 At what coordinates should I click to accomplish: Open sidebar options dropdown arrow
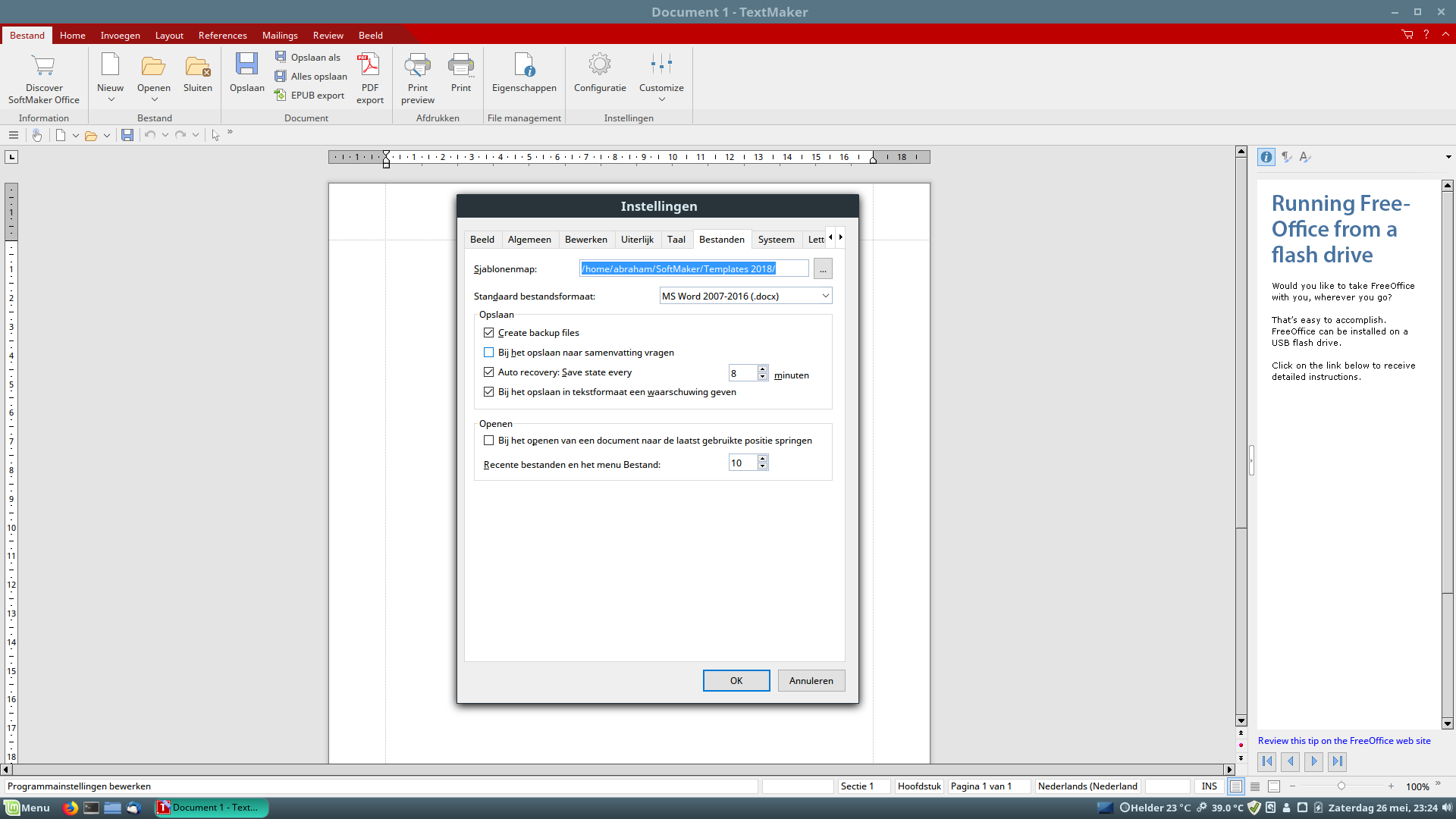[1448, 157]
